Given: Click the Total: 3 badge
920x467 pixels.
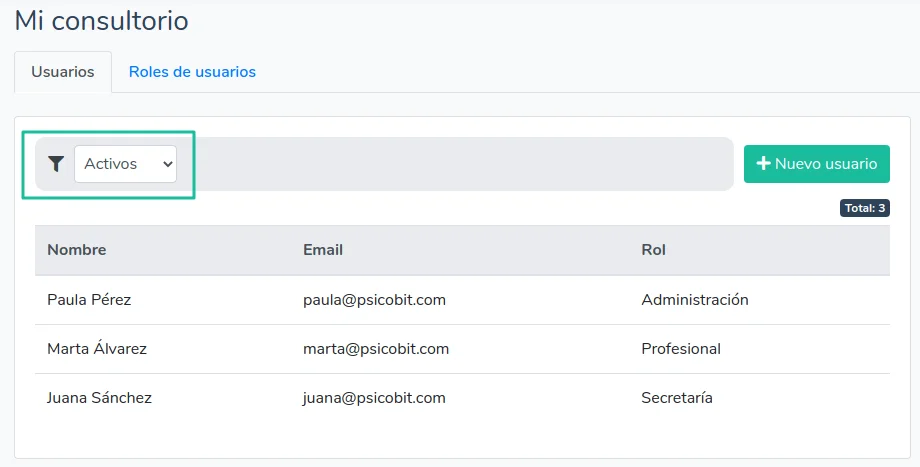Looking at the screenshot, I should (864, 208).
